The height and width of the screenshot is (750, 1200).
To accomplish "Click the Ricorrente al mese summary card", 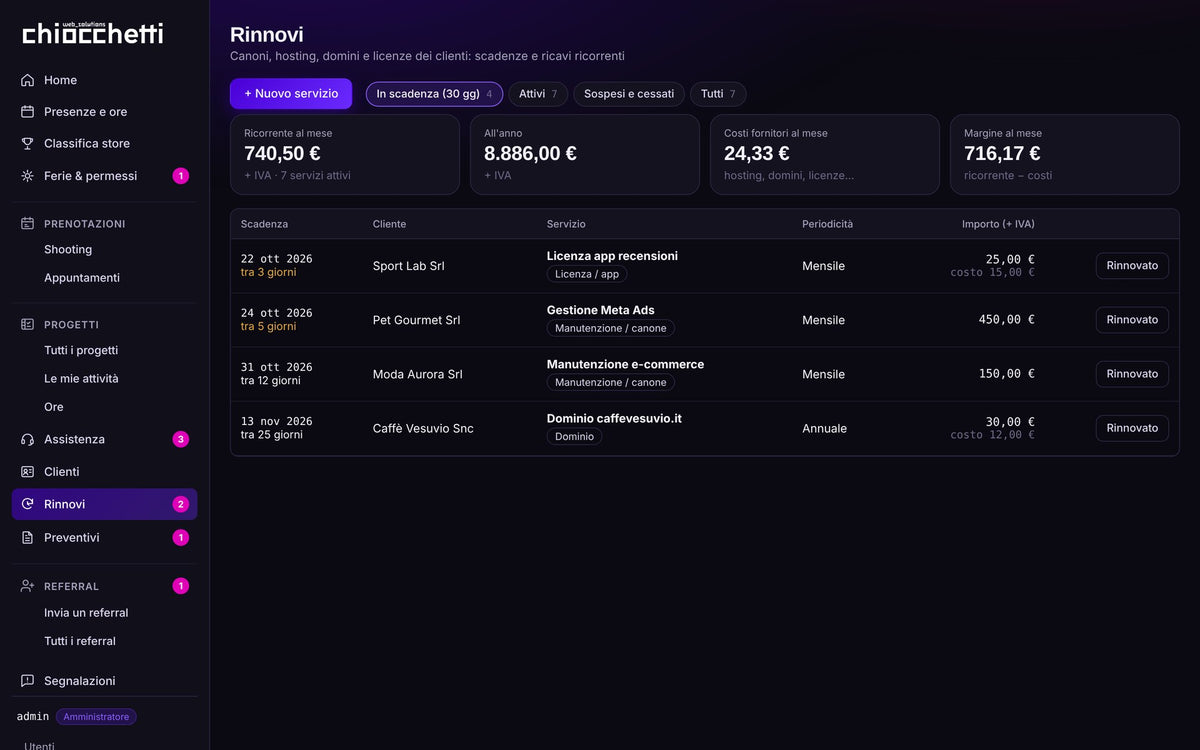I will coord(345,154).
